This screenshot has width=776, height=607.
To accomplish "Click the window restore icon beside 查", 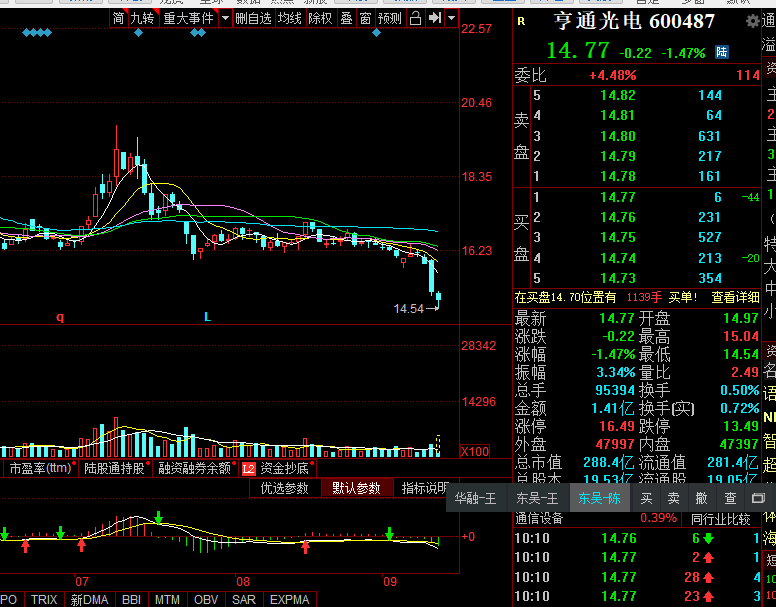I will pyautogui.click(x=758, y=498).
